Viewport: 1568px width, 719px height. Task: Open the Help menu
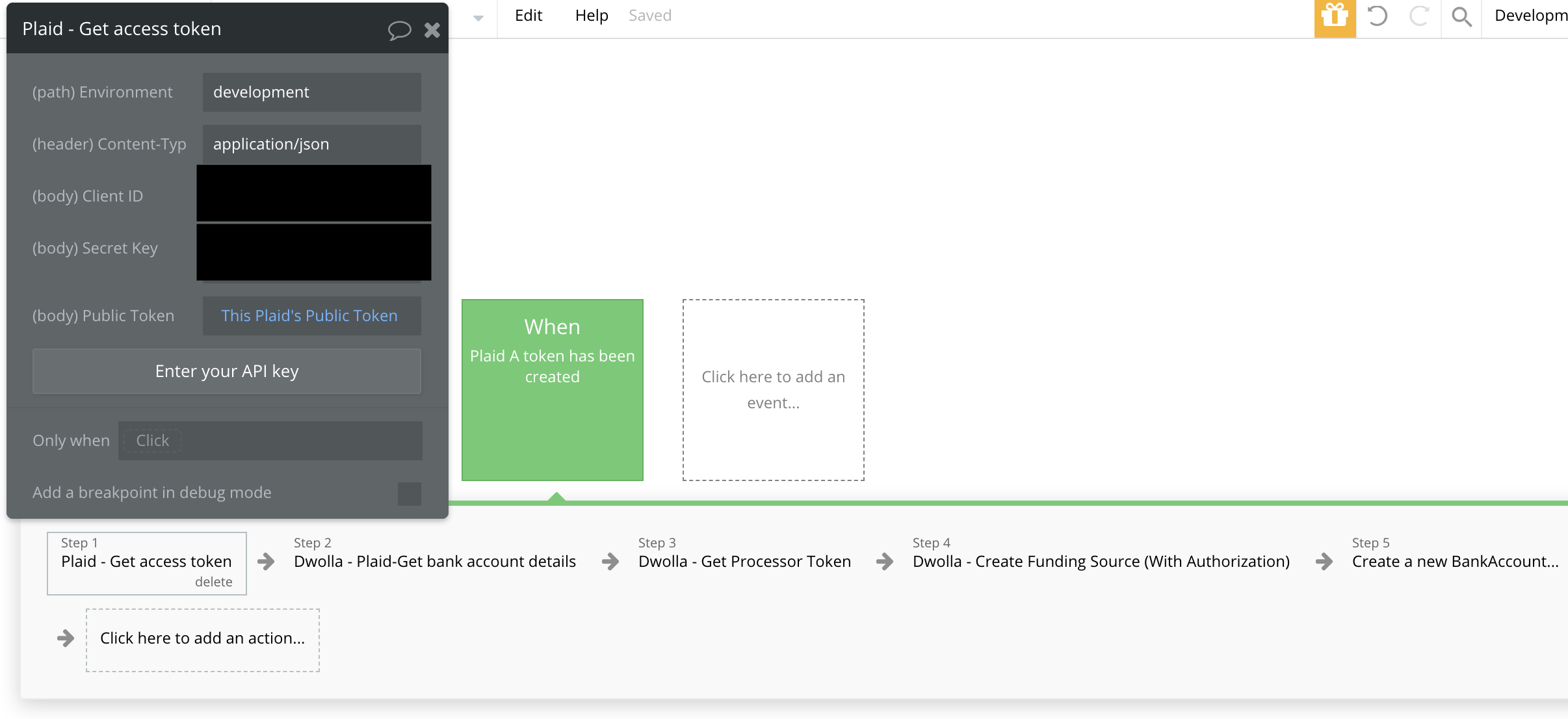pos(592,16)
